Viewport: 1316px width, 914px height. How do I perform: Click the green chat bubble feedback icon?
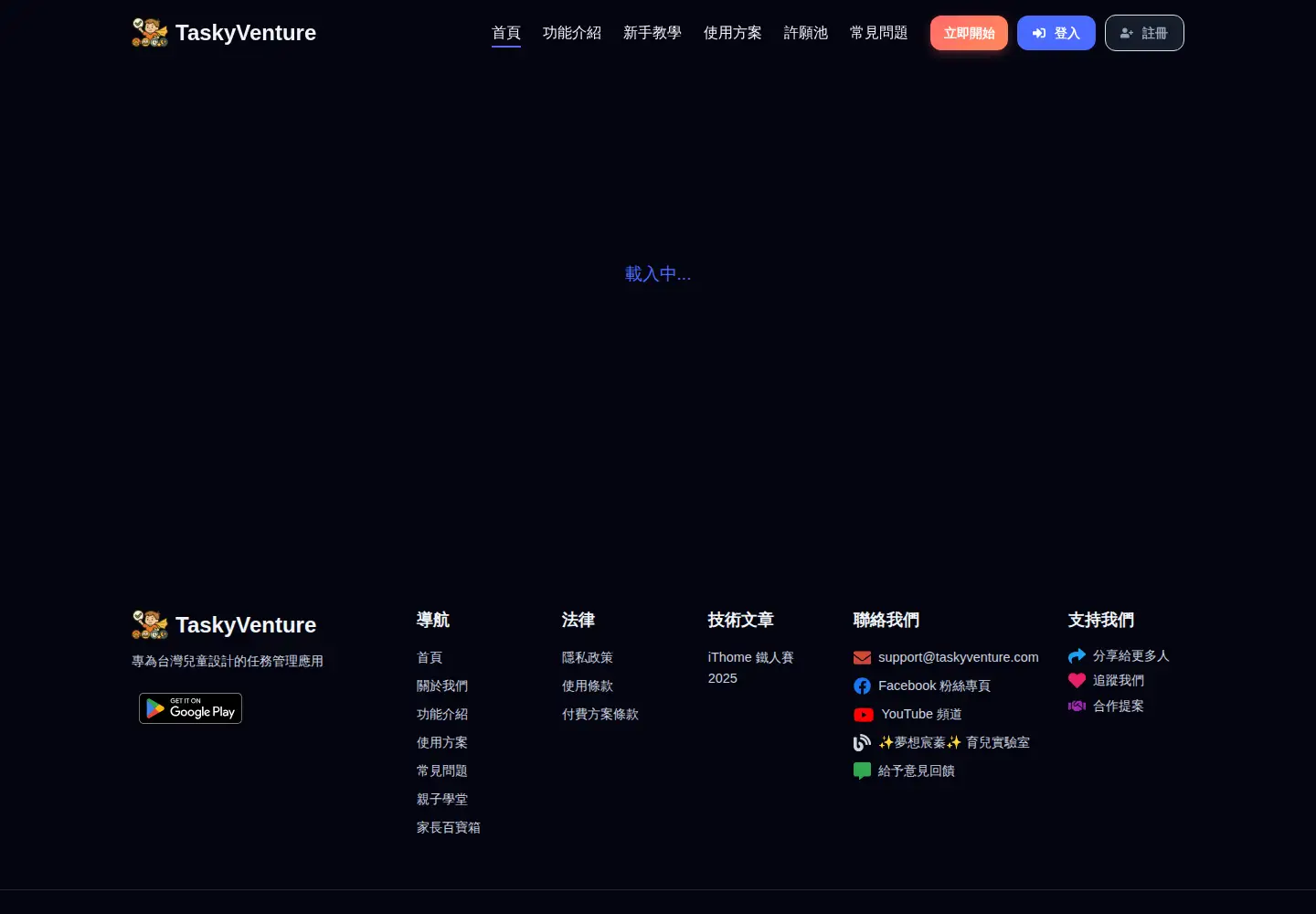click(x=862, y=771)
